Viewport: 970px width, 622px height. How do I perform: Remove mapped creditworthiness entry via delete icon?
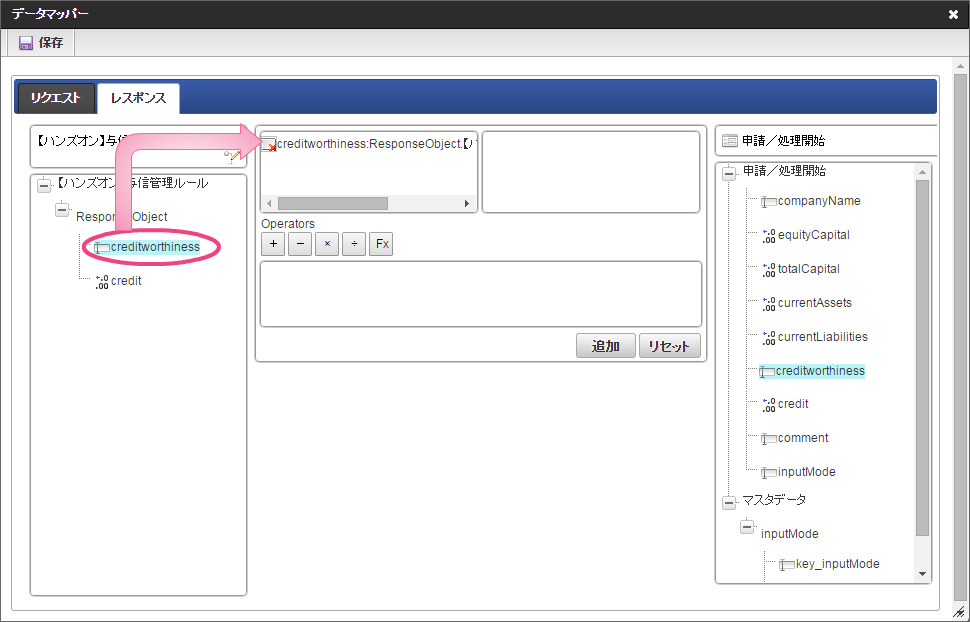(x=269, y=145)
